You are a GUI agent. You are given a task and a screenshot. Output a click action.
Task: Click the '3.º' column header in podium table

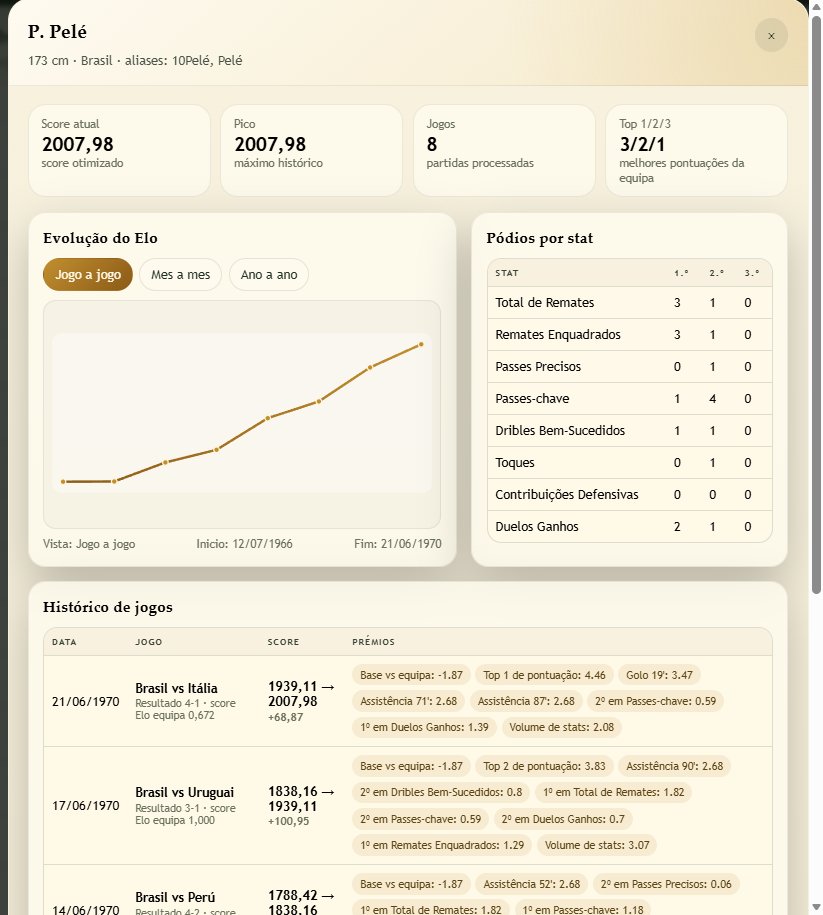(752, 273)
